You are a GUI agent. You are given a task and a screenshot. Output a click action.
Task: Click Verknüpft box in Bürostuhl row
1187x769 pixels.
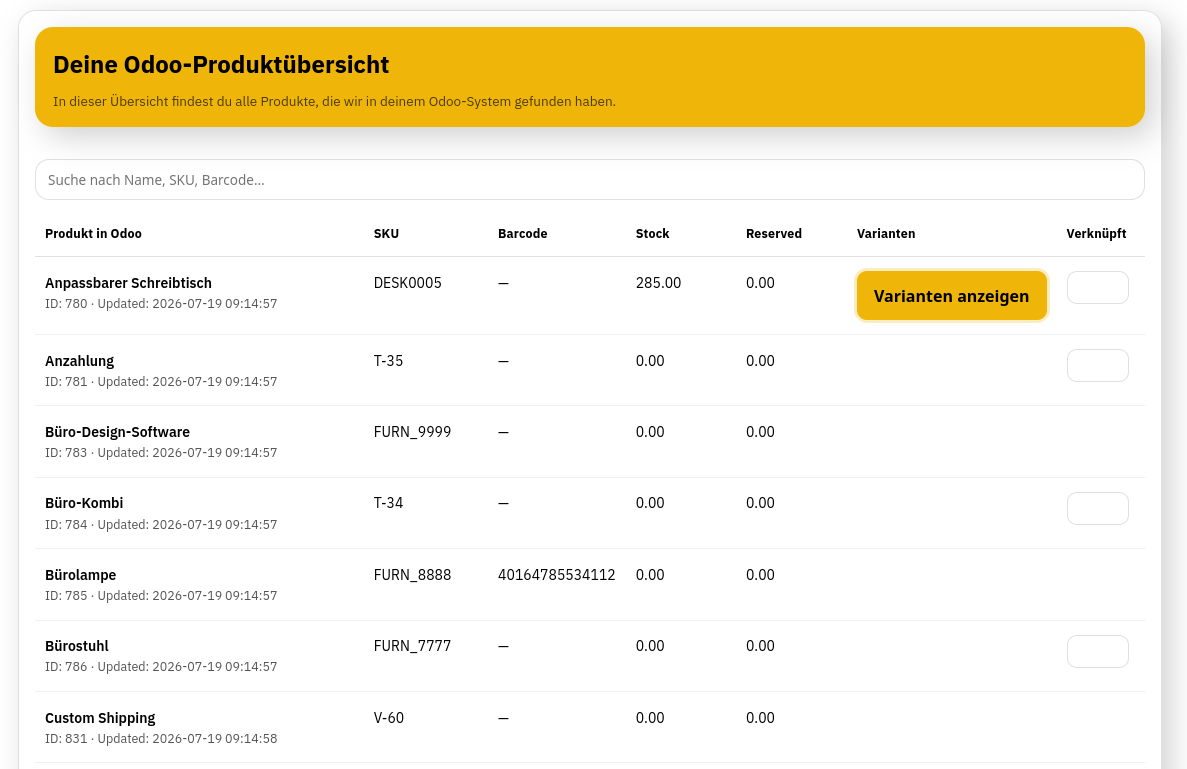[x=1098, y=652]
